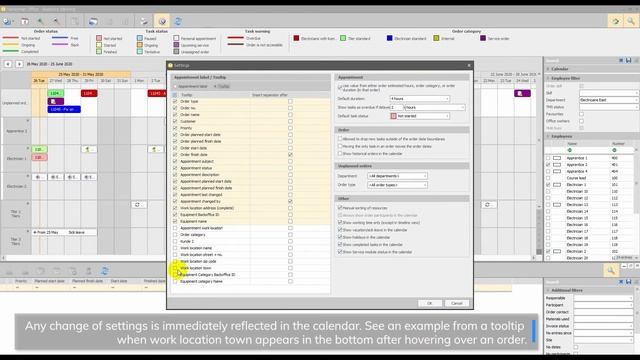Close the Settings dialog with its X button
This screenshot has height=360, width=640.
point(469,65)
